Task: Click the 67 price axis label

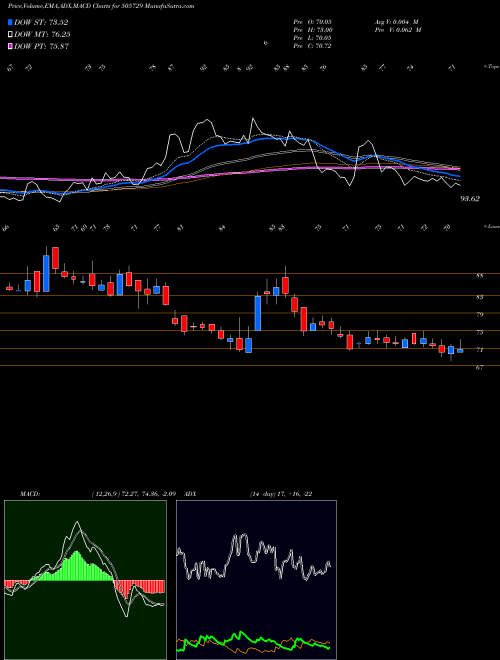Action: [480, 367]
